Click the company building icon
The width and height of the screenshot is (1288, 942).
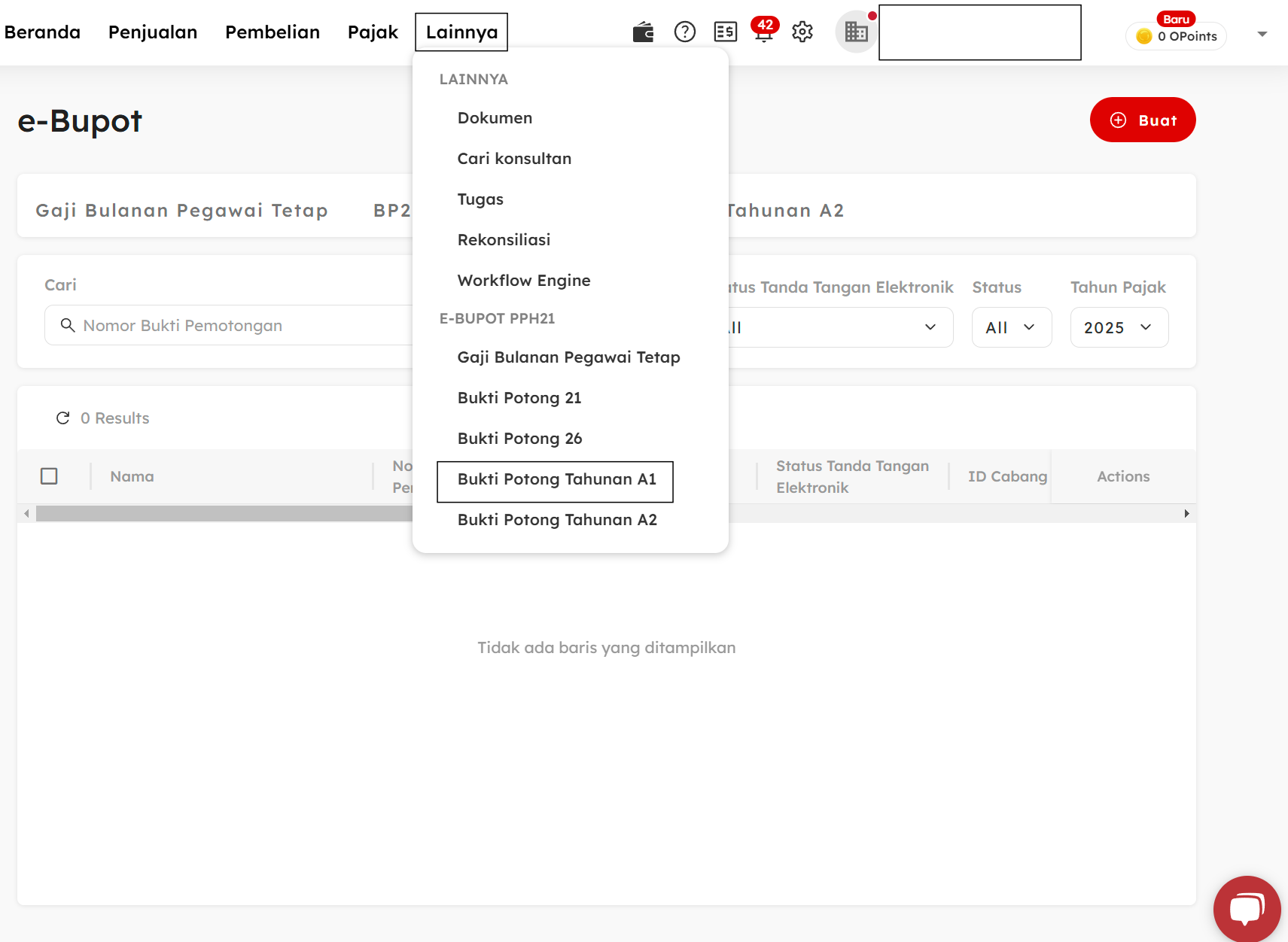point(856,32)
